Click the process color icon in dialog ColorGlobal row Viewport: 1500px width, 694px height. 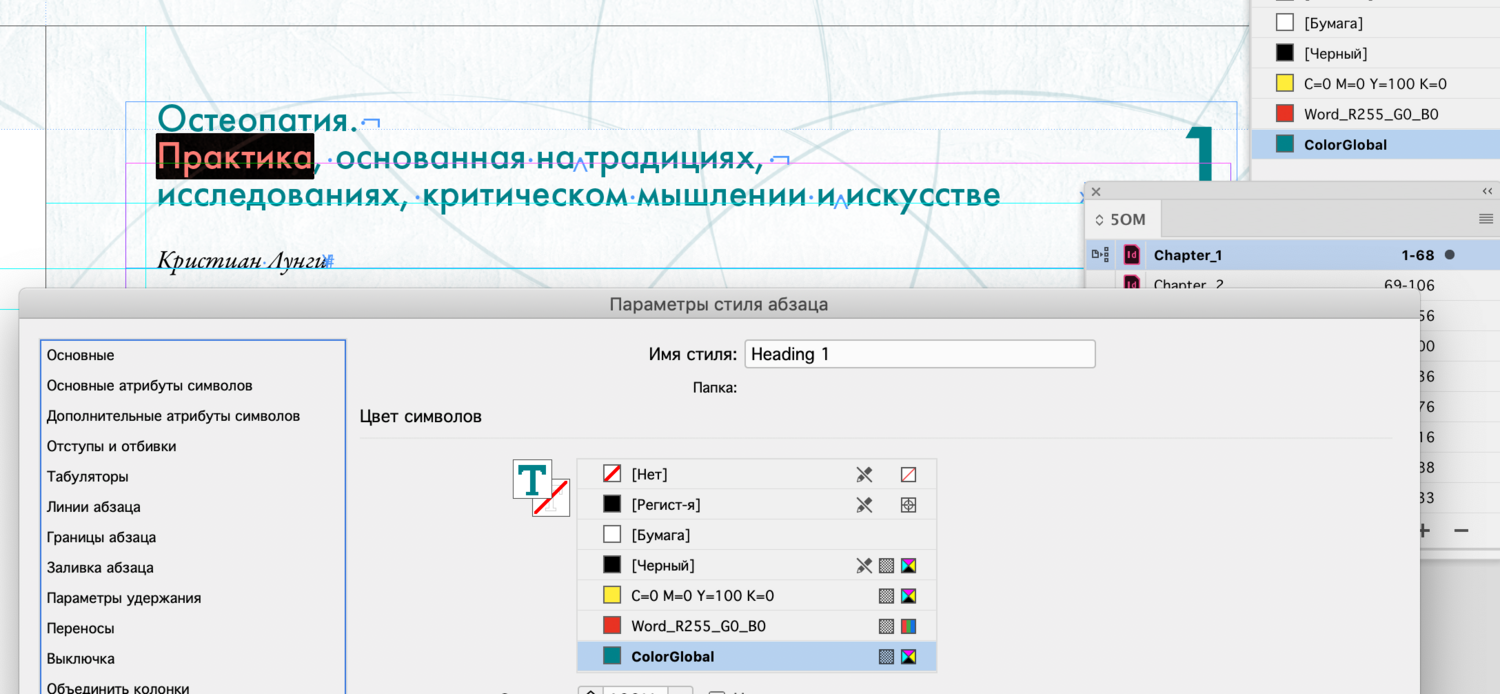pos(886,657)
